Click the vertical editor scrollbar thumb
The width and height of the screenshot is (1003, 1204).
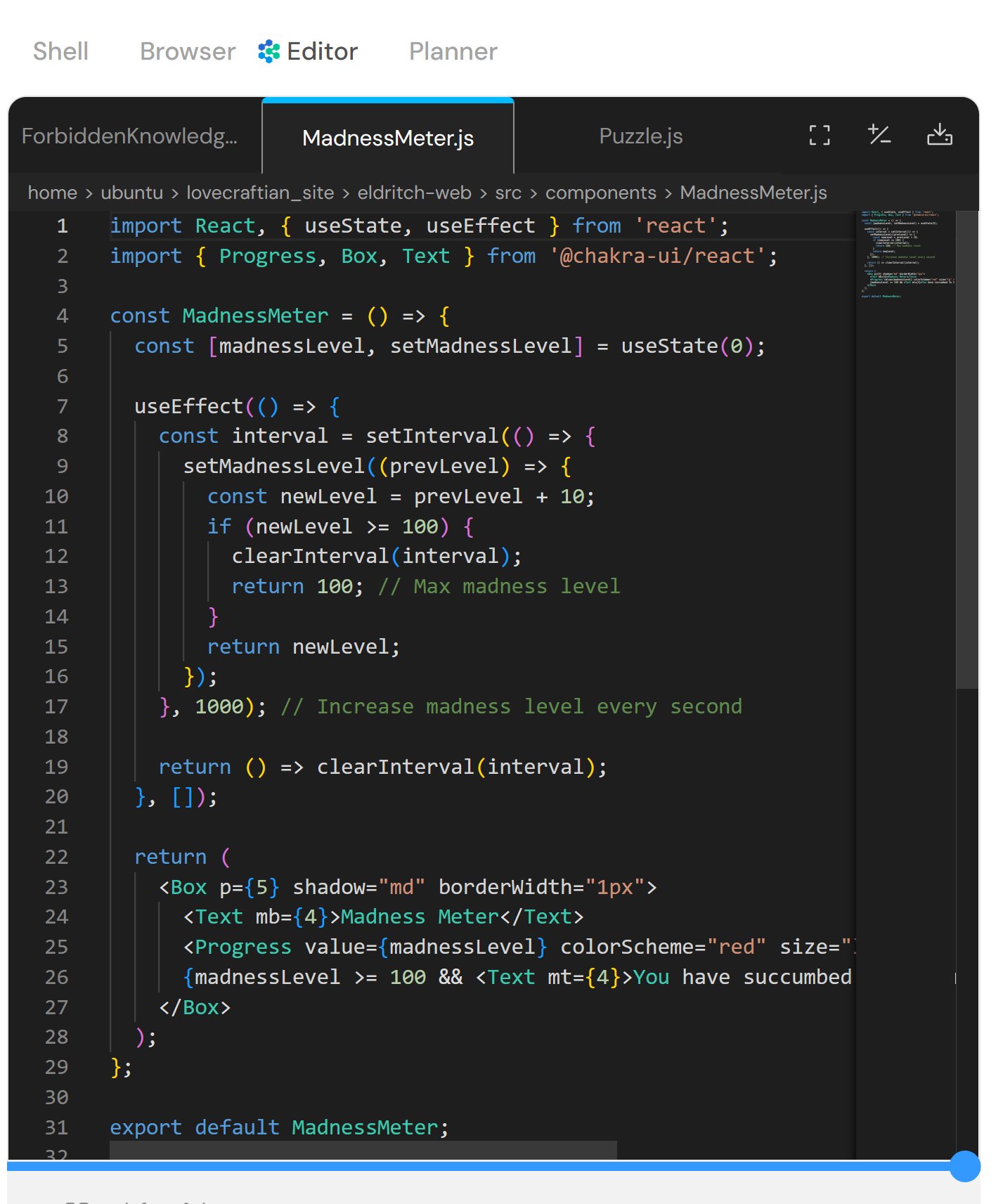coord(967,450)
